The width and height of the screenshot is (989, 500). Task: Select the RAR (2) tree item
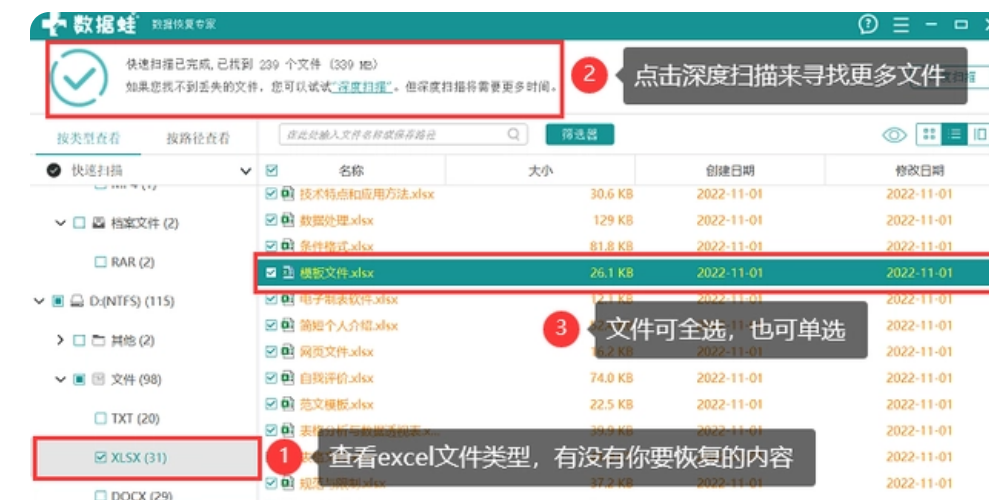click(x=132, y=262)
